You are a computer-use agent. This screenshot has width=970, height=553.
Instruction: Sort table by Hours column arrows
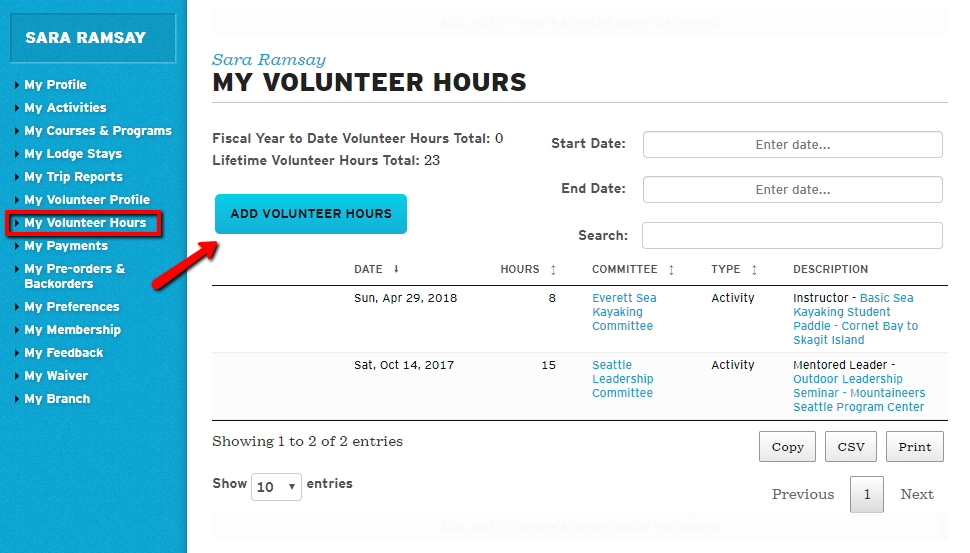pos(553,270)
